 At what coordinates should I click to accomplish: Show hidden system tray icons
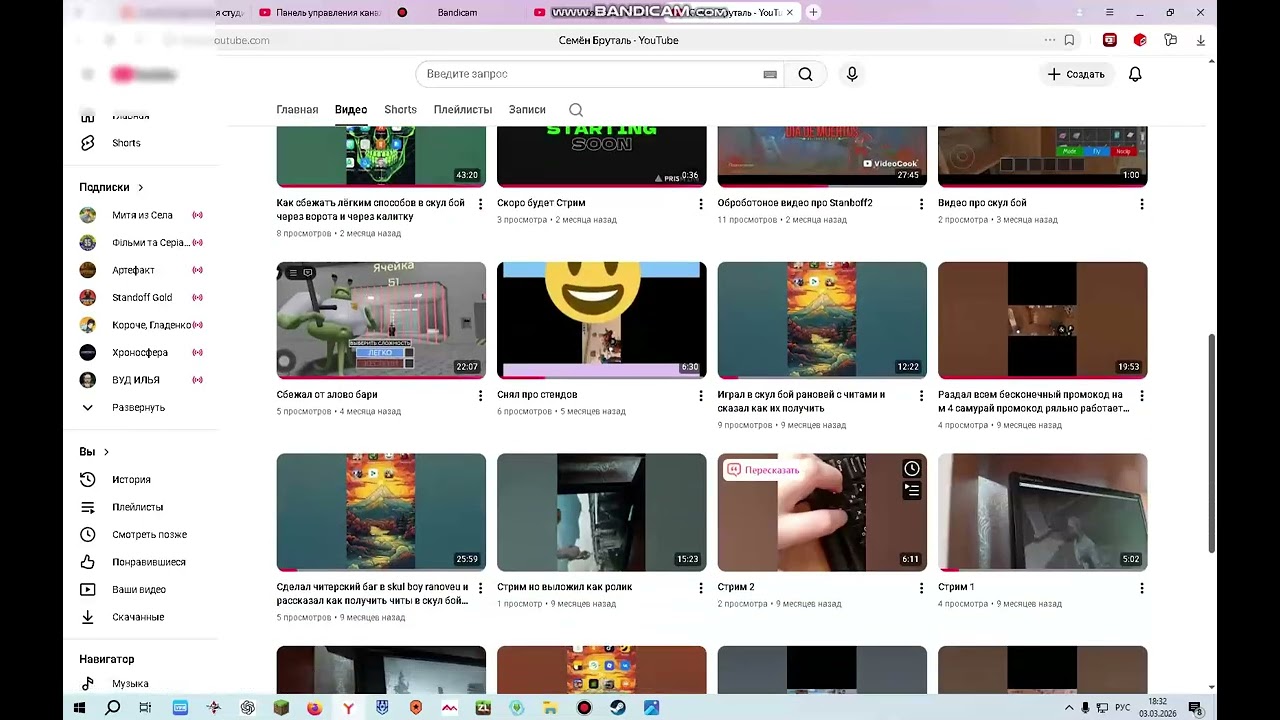click(1069, 708)
